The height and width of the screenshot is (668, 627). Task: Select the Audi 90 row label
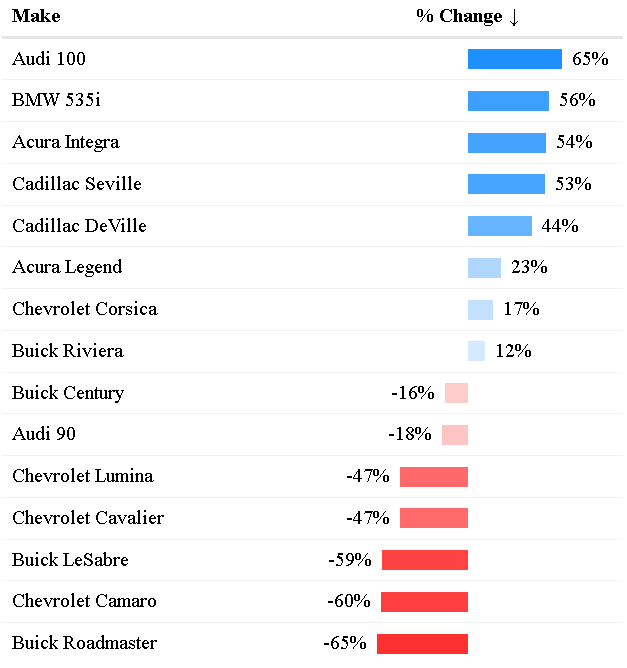(44, 434)
